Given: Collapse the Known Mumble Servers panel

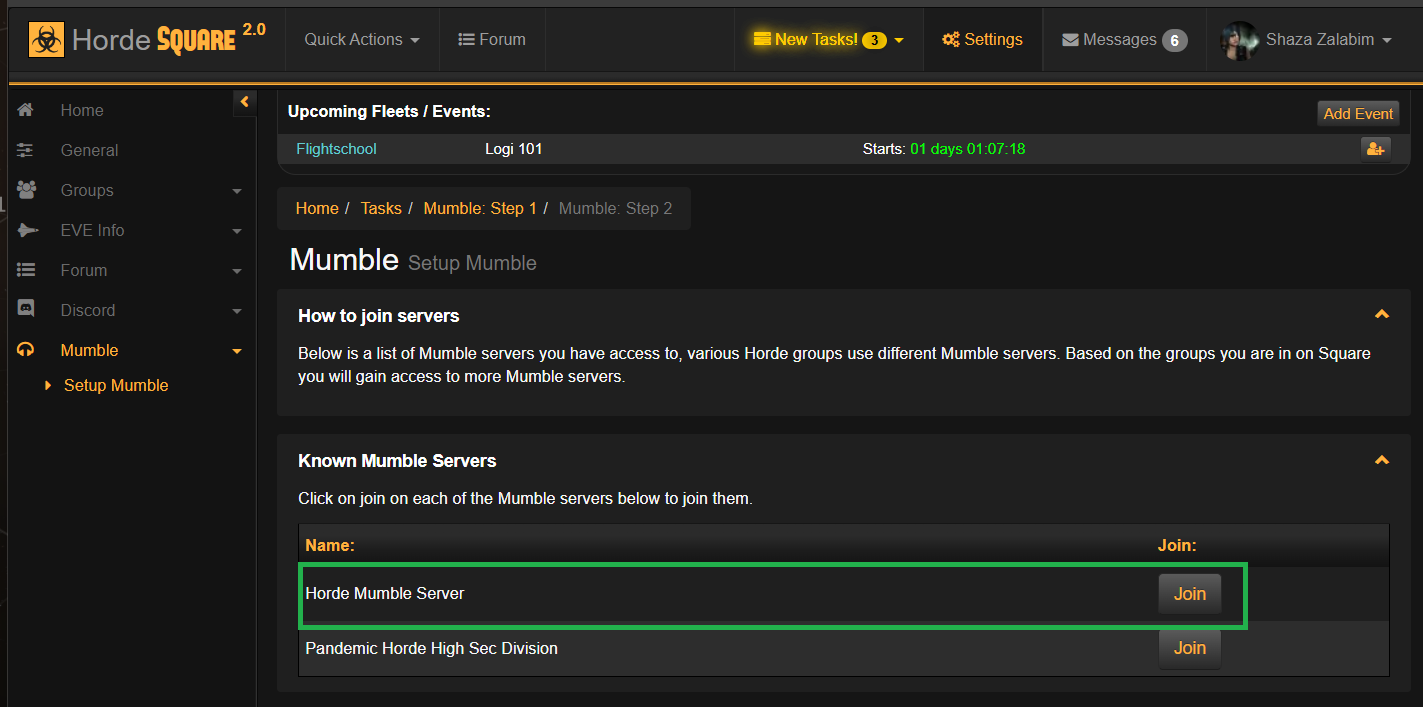Looking at the screenshot, I should (1382, 460).
